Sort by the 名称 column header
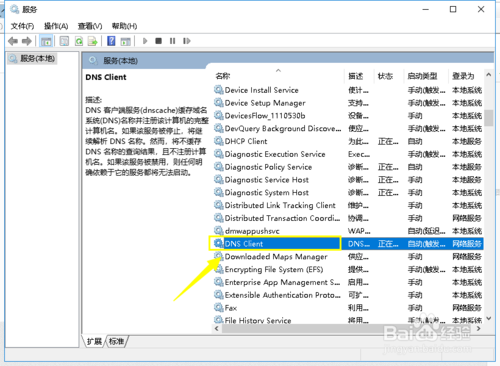 point(222,76)
